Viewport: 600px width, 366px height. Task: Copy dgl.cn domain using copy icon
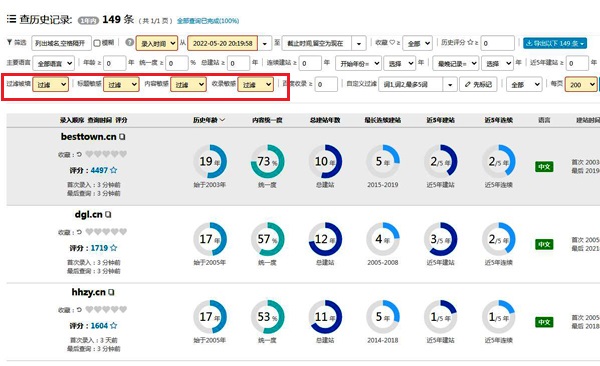(x=108, y=214)
